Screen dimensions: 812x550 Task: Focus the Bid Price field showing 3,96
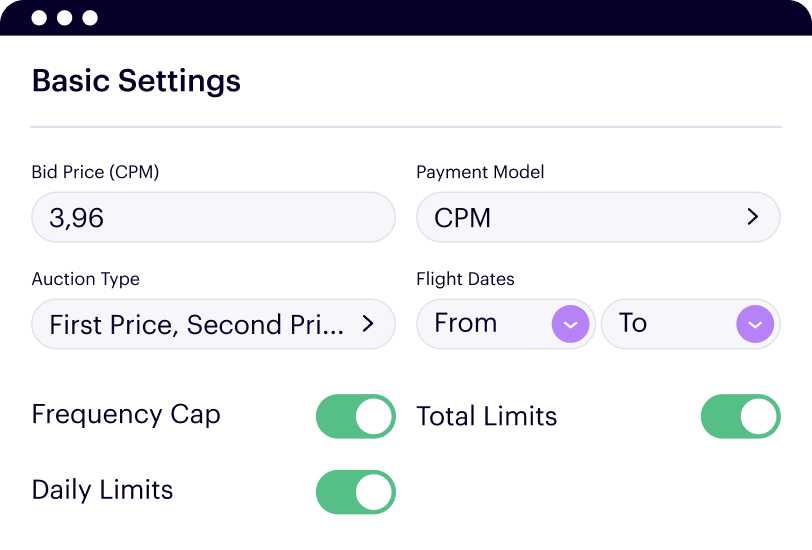click(213, 217)
